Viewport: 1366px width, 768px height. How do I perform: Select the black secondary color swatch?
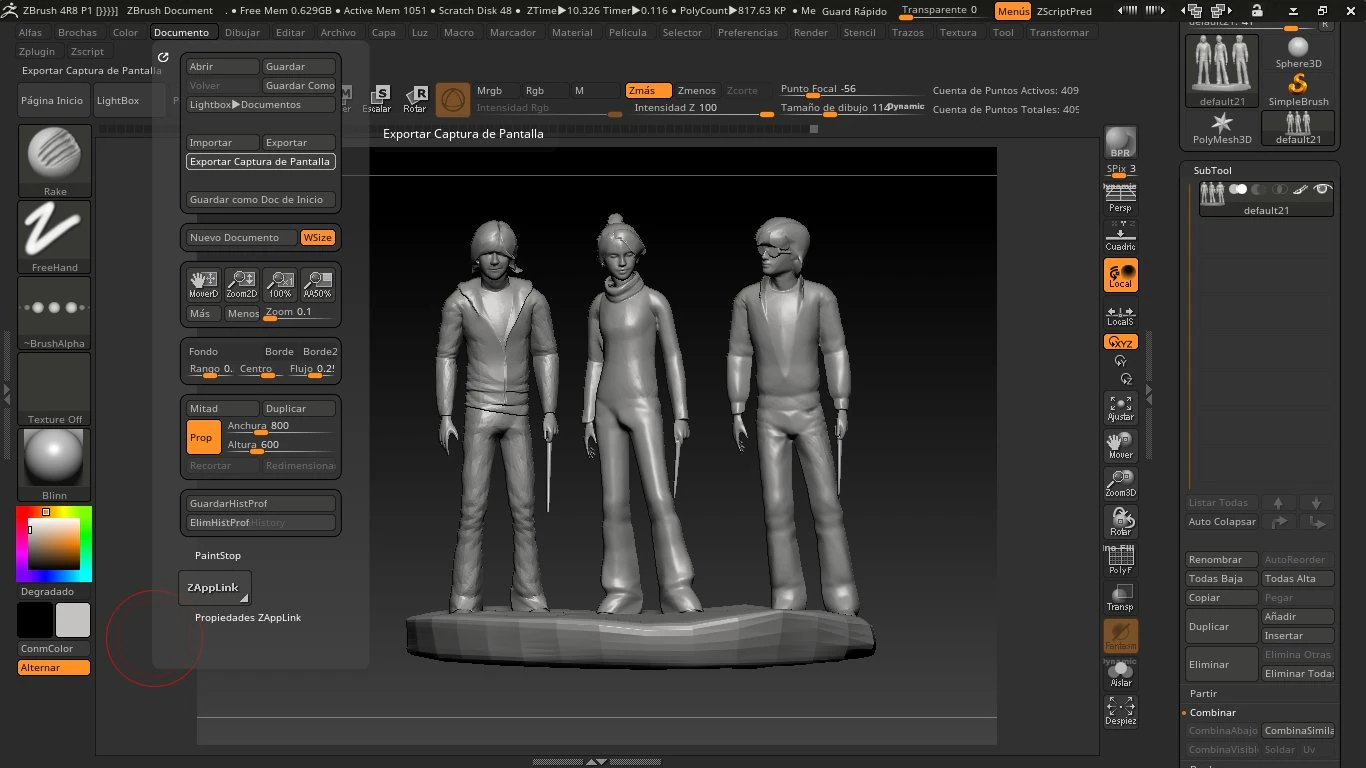35,620
